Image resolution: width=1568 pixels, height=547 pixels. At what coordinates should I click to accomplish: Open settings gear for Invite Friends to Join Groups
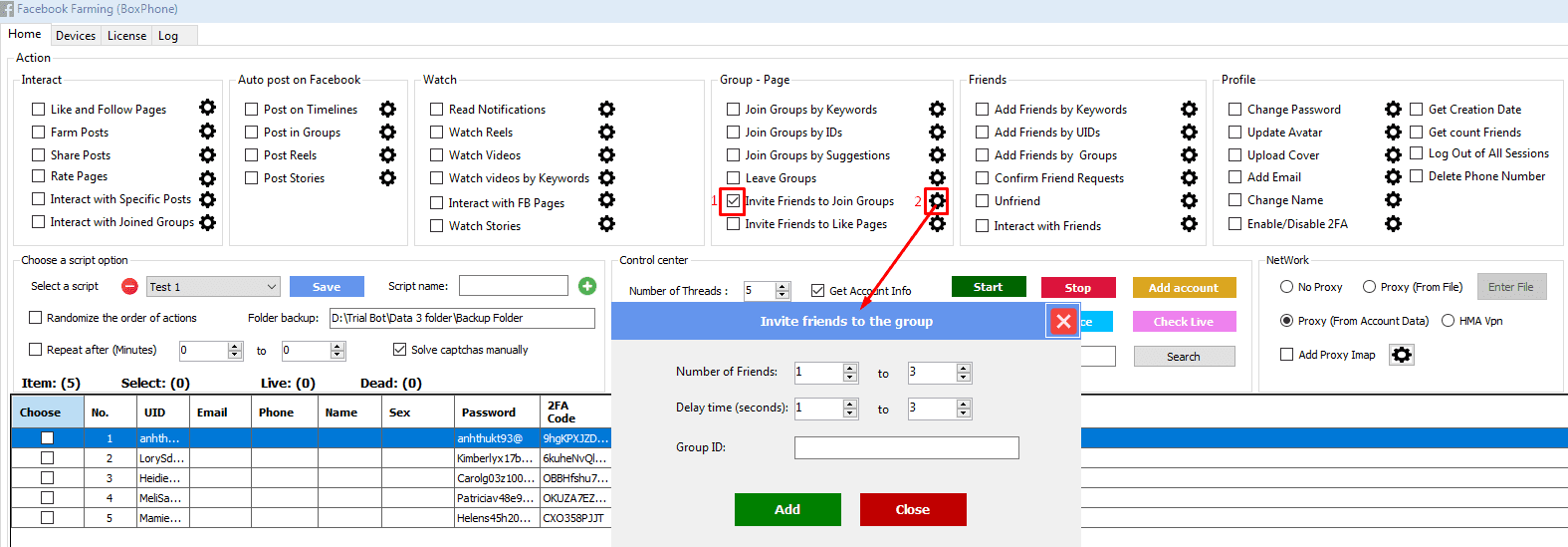click(937, 200)
